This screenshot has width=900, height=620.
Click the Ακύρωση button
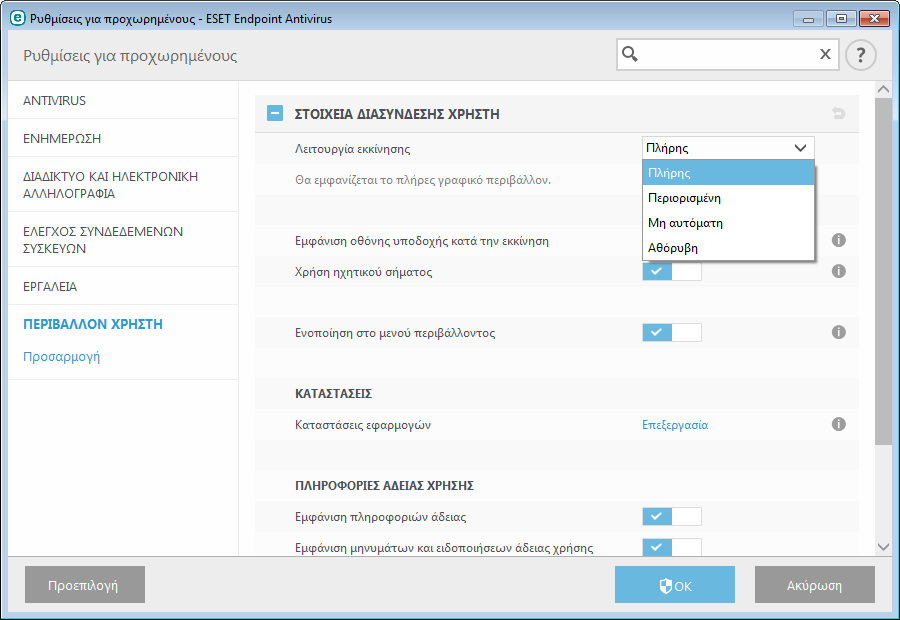[814, 585]
